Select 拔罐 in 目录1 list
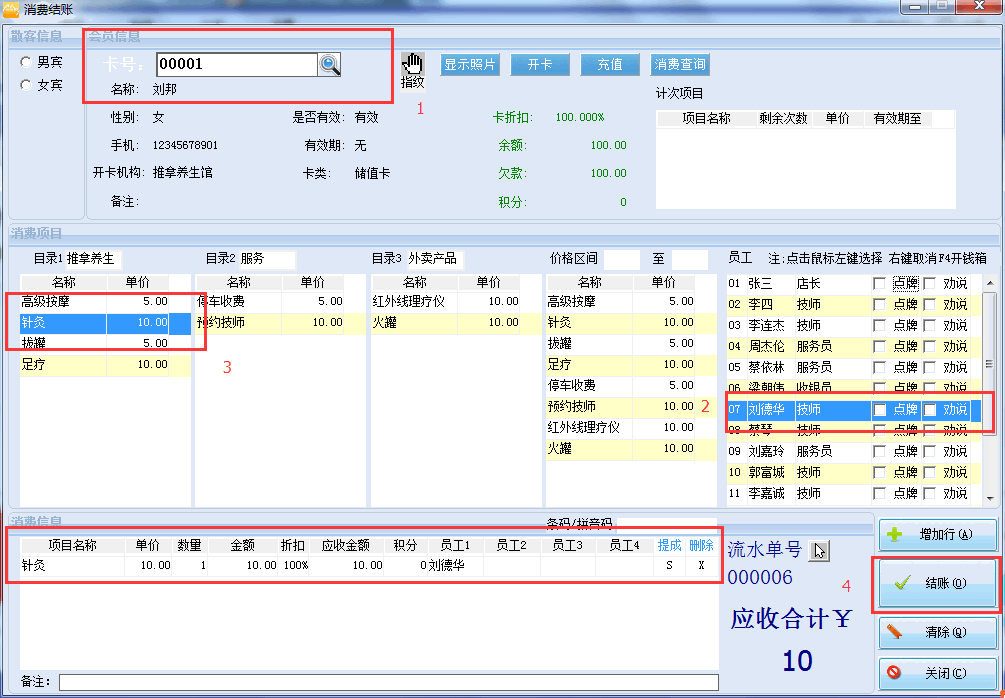 (105, 344)
